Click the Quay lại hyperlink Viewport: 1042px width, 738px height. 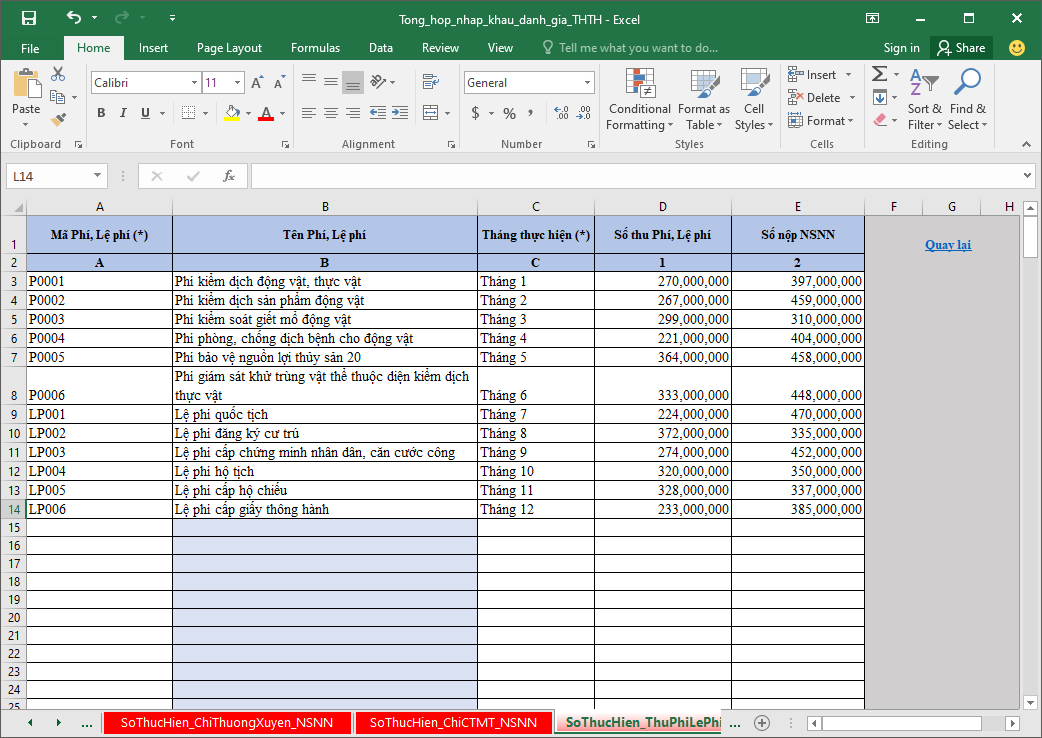coord(947,245)
